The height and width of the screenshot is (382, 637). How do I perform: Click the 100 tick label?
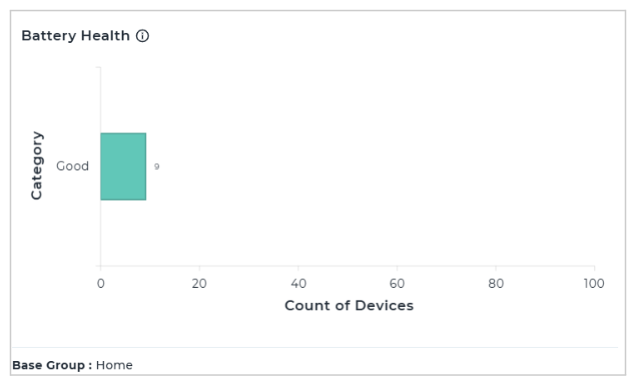pos(594,283)
